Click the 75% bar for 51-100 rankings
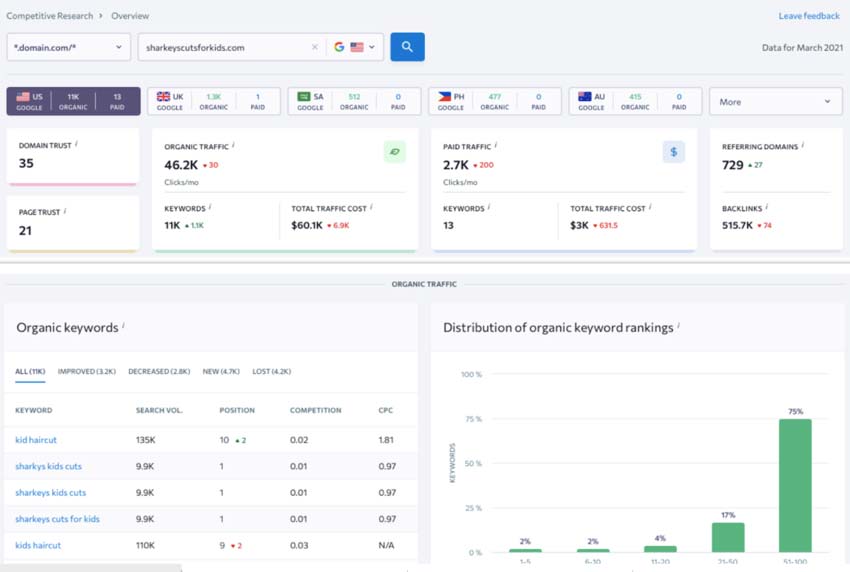 (x=795, y=485)
